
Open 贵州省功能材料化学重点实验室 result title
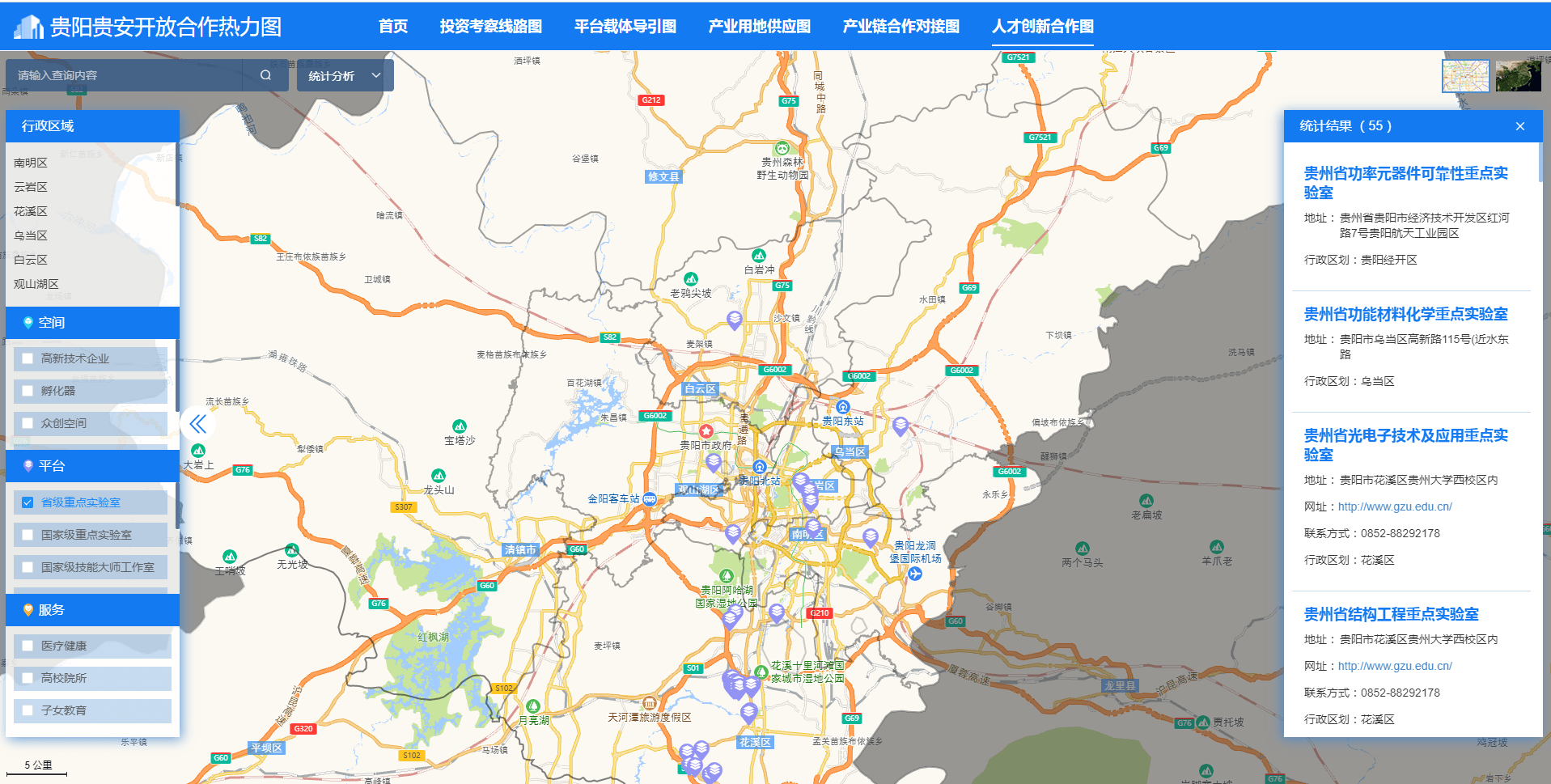point(1405,314)
